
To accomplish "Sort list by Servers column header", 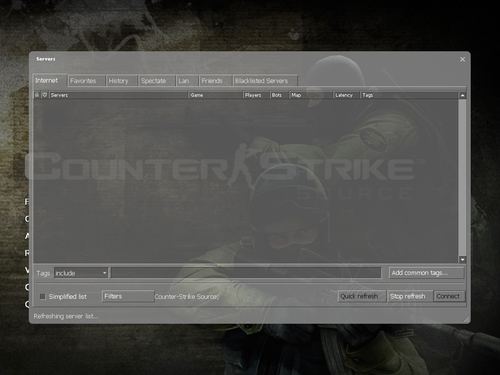I will pyautogui.click(x=118, y=95).
